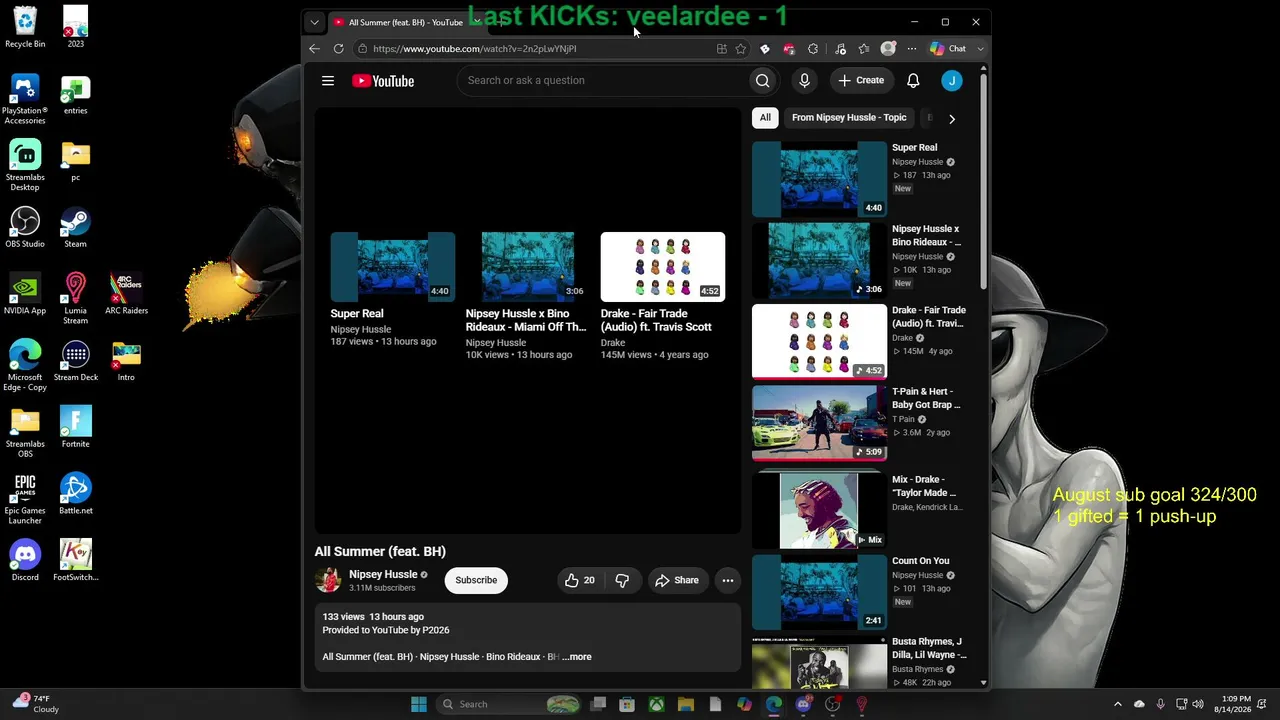
Task: Open Edge profile avatar in toolbar
Action: pos(888,49)
